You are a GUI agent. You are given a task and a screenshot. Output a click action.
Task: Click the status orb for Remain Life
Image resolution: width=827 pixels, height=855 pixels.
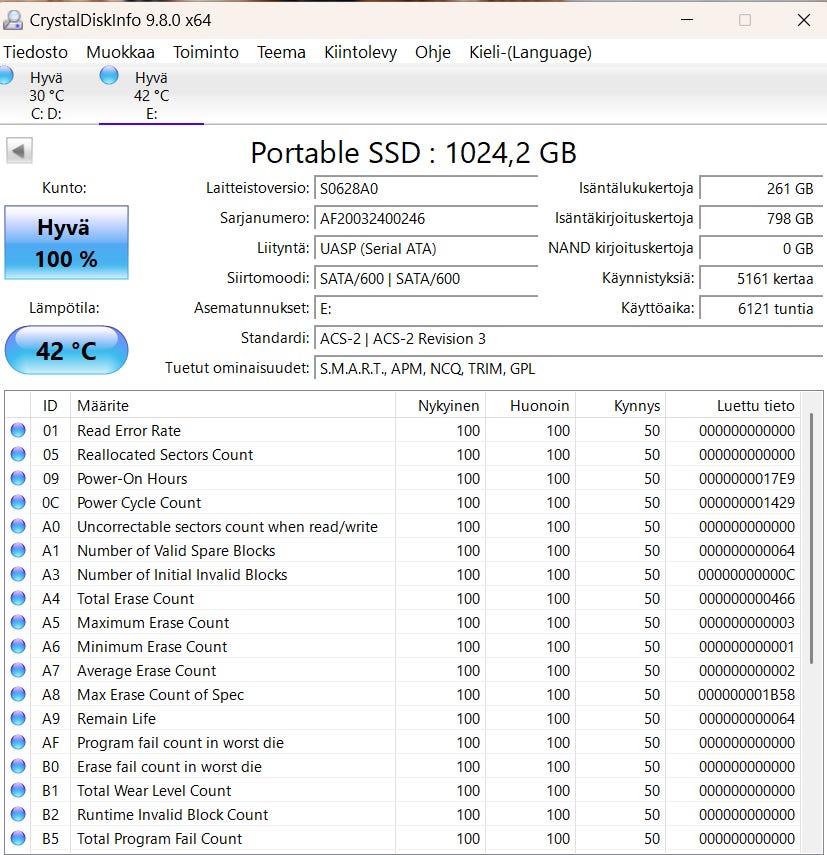tap(18, 718)
